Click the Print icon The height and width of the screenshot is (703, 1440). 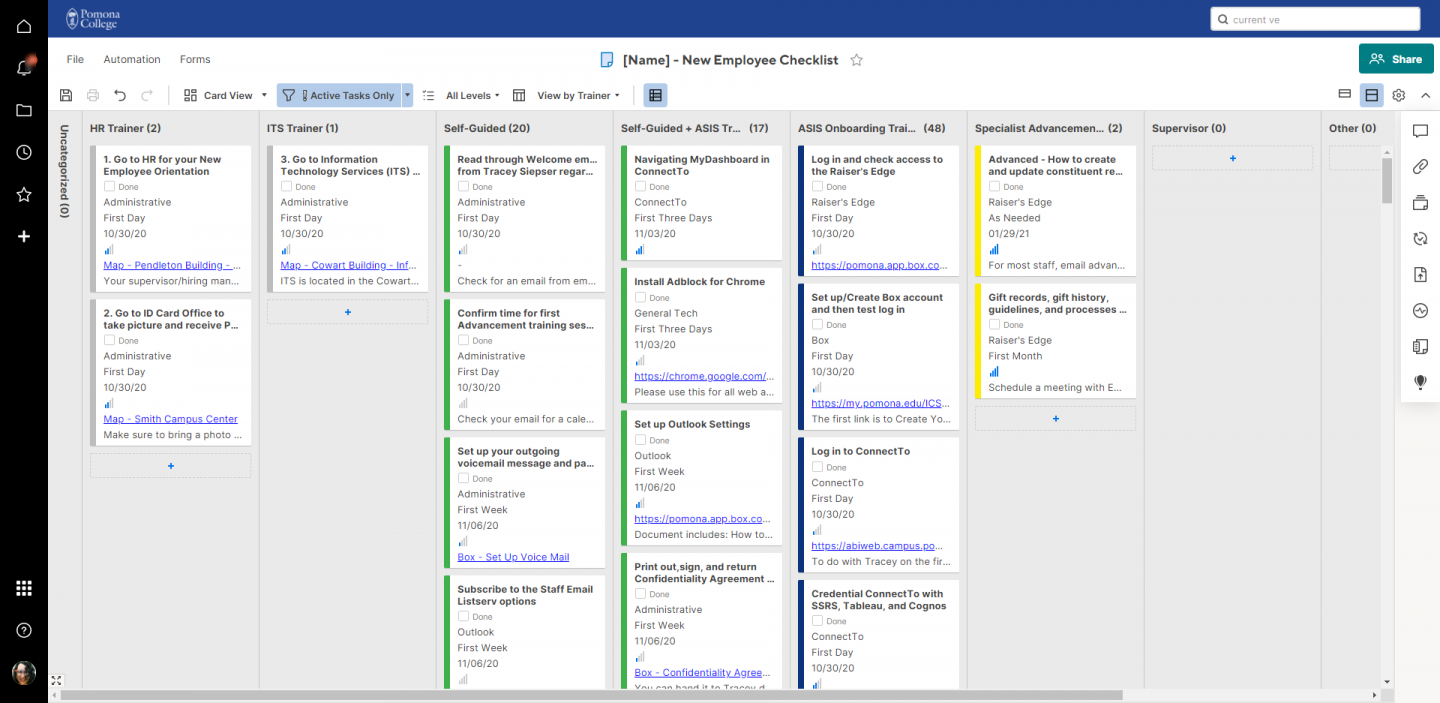(x=92, y=94)
